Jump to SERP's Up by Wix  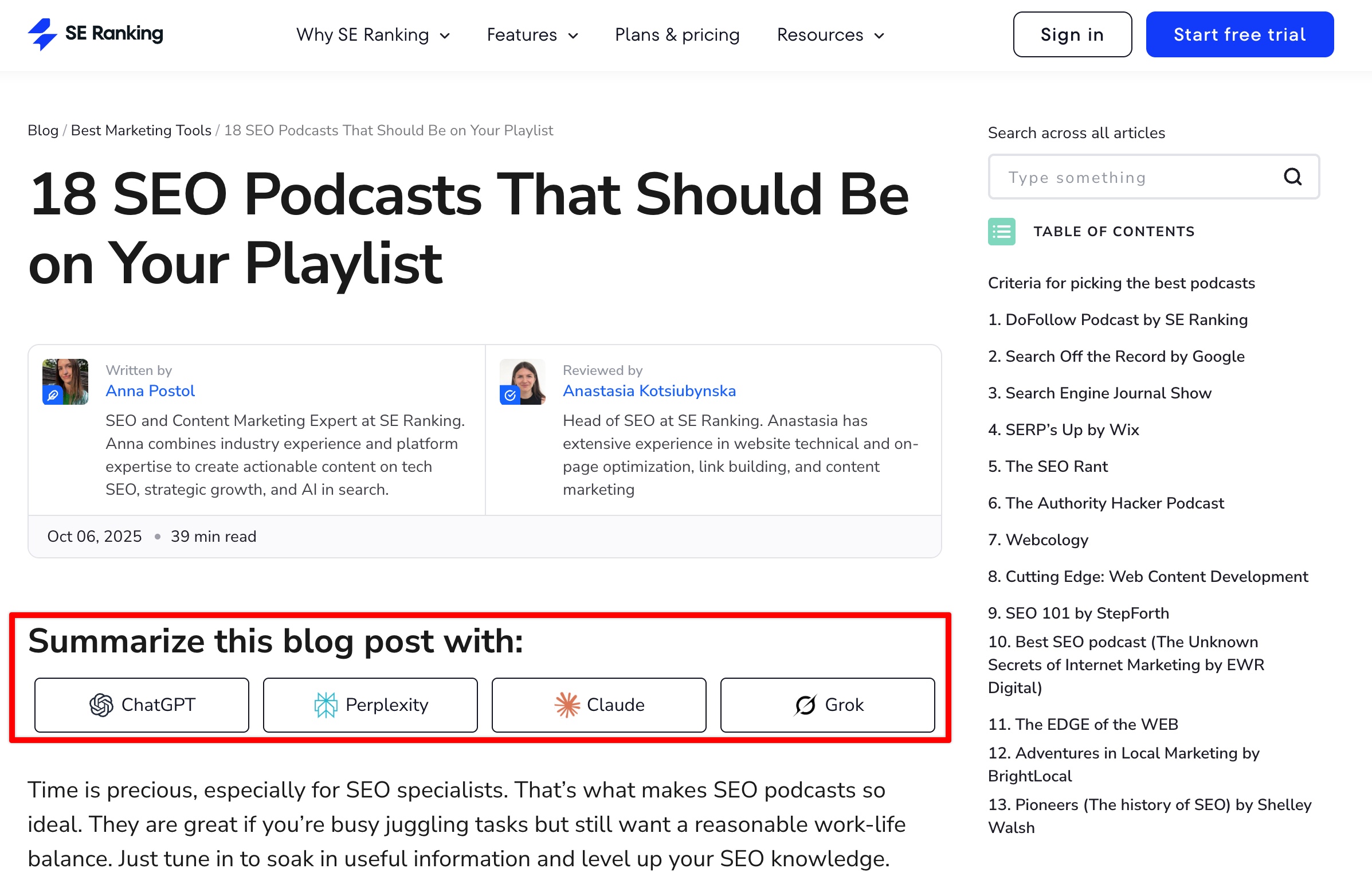1064,429
